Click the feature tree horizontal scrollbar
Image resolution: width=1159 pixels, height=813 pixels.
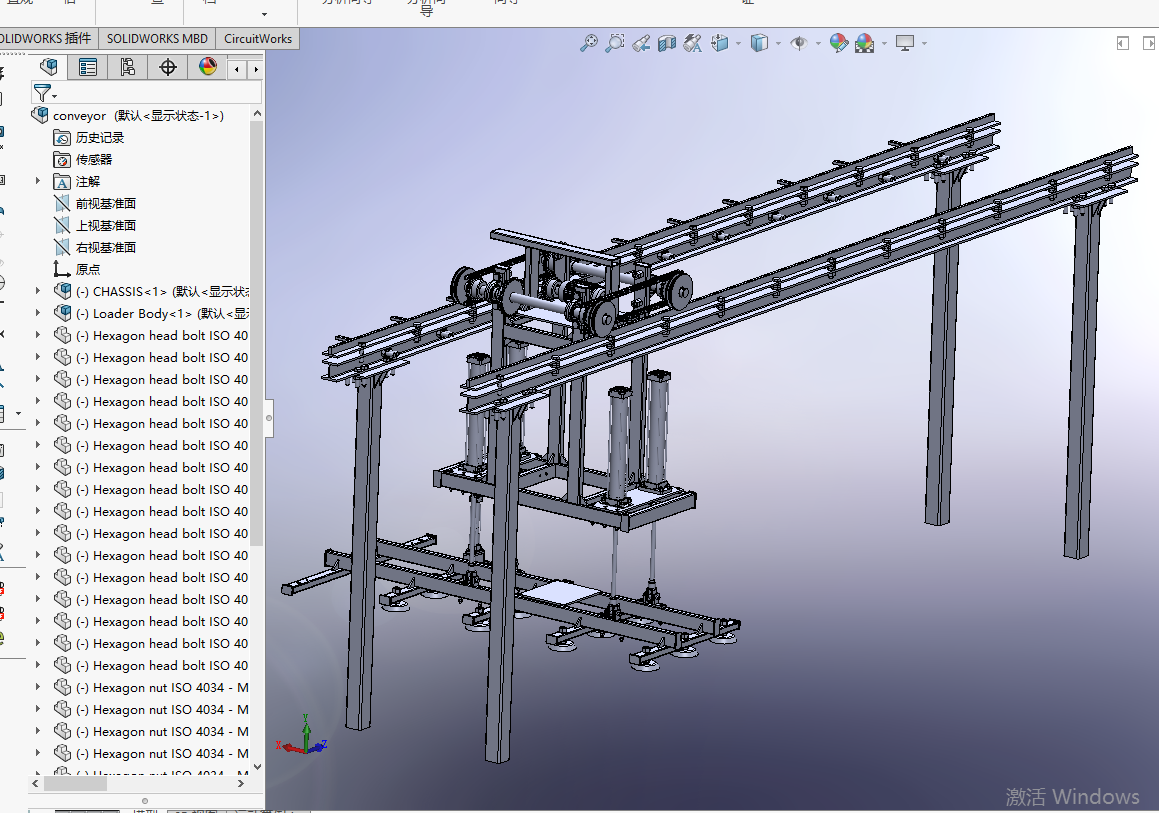(75, 784)
